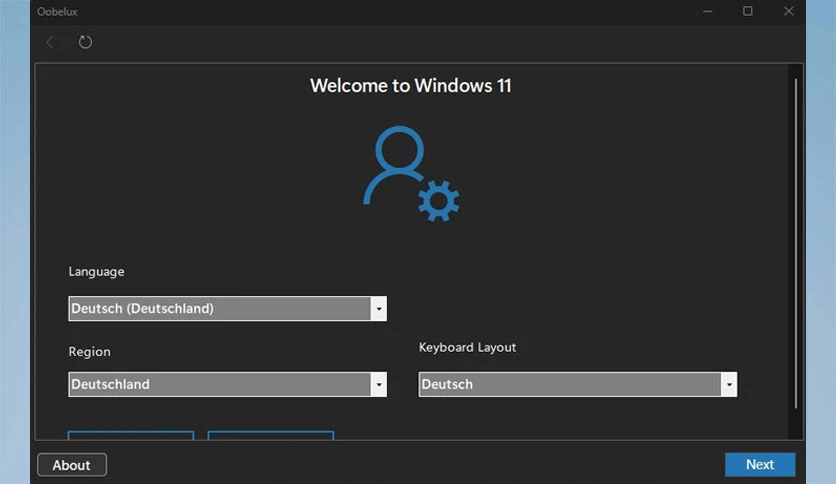836x484 pixels.
Task: Click the user settings icon
Action: pos(411,174)
